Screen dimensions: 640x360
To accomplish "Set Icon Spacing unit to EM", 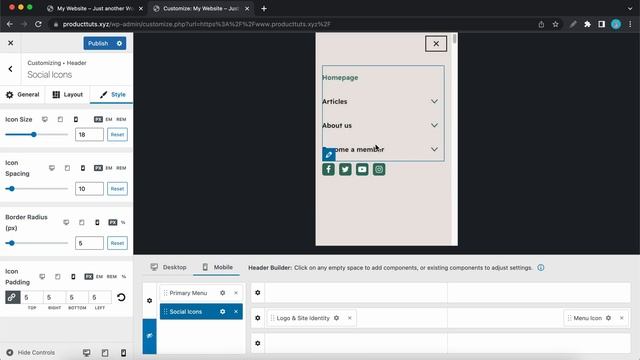I will click(x=109, y=168).
